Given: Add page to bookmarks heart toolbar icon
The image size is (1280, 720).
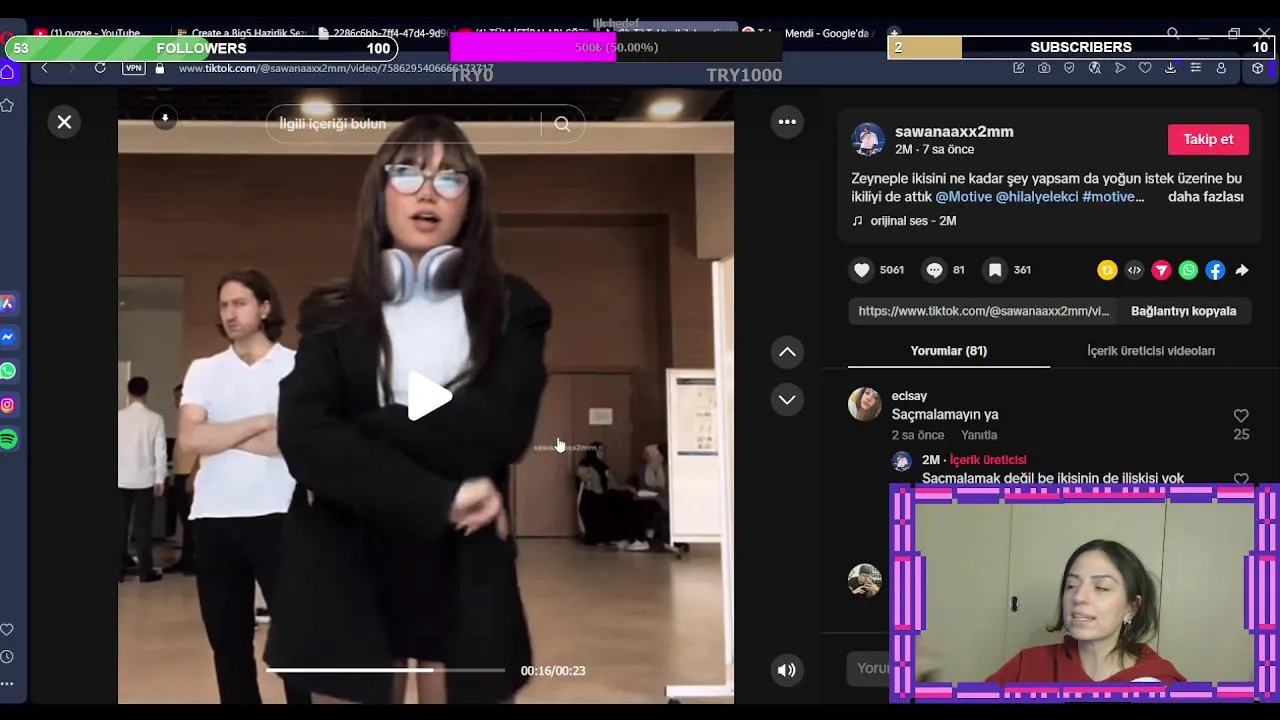Looking at the screenshot, I should coord(1145,68).
